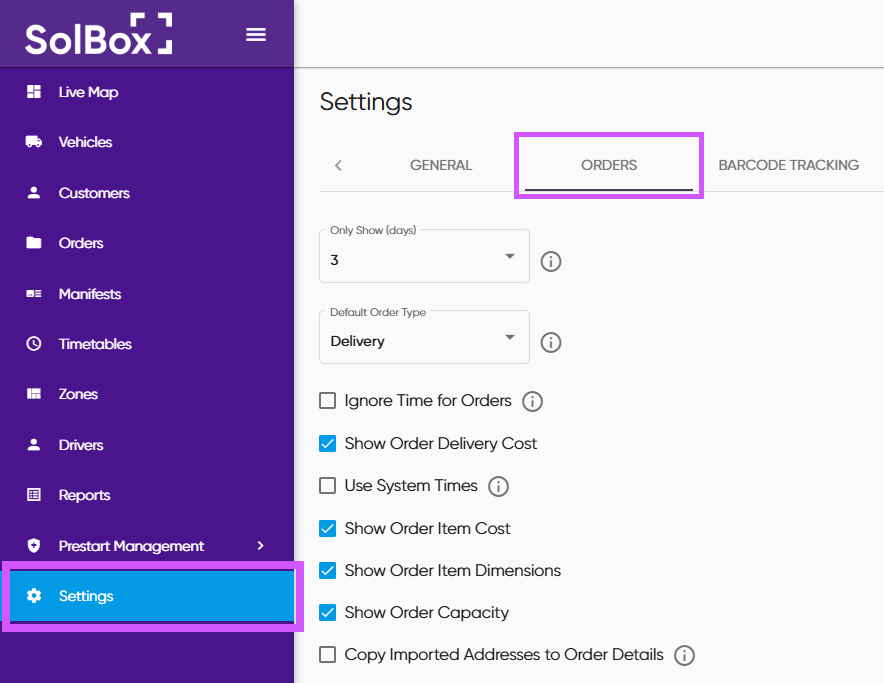
Task: Click the Timetables clock icon
Action: pos(34,344)
